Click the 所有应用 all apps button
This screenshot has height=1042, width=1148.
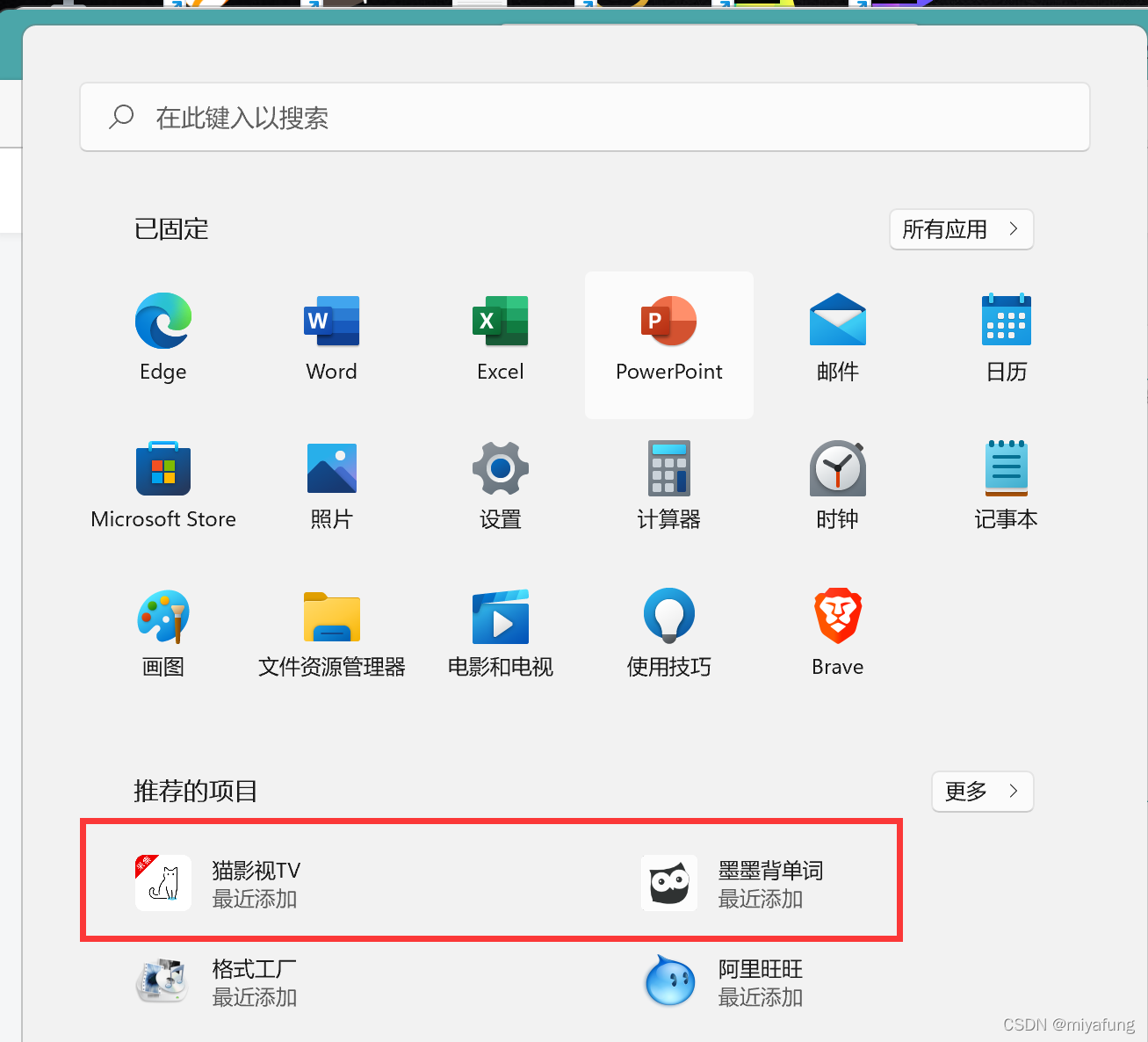(962, 229)
